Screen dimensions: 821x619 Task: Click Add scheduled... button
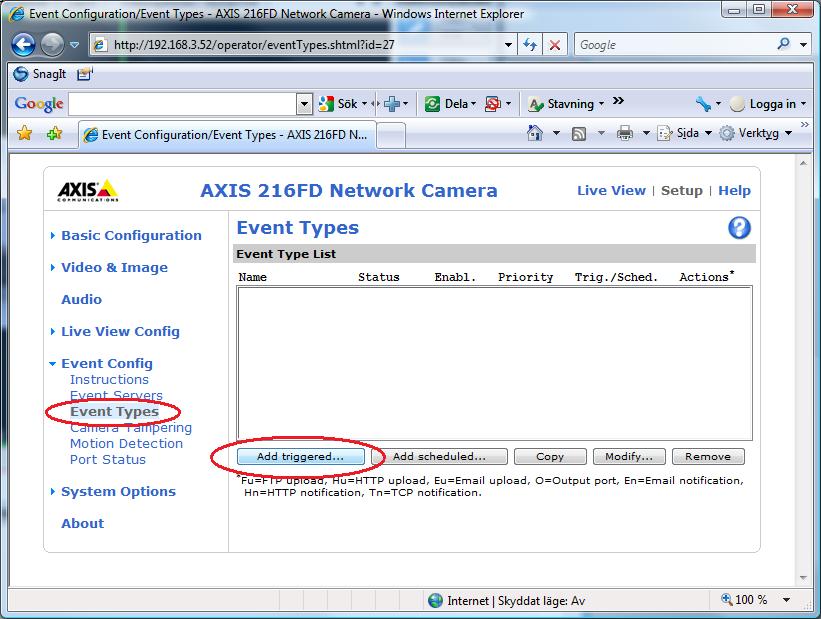click(439, 457)
